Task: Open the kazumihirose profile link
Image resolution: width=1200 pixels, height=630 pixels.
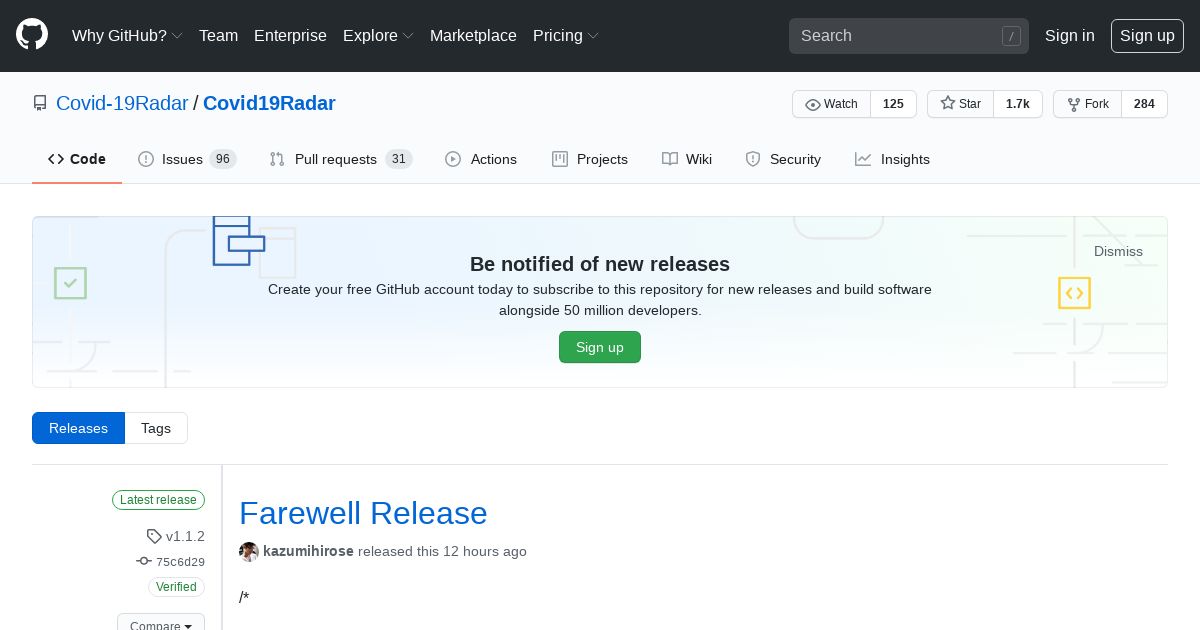Action: pyautogui.click(x=308, y=551)
